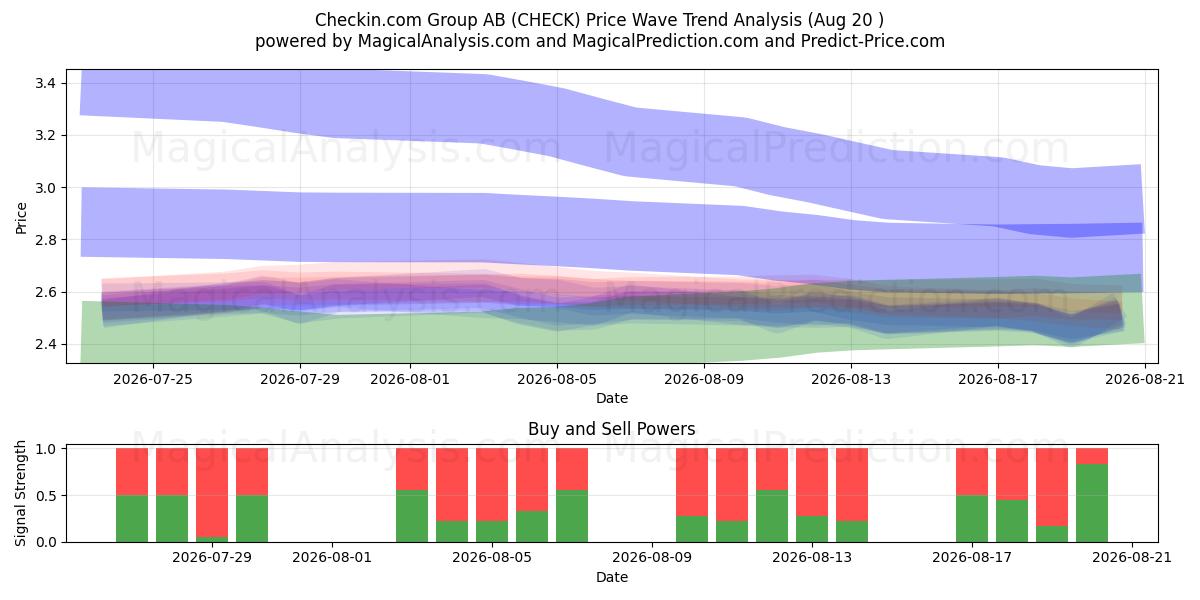Select the 2026-08-01 date tick on price chart
Viewport: 1200px width, 600px height.
pyautogui.click(x=410, y=379)
